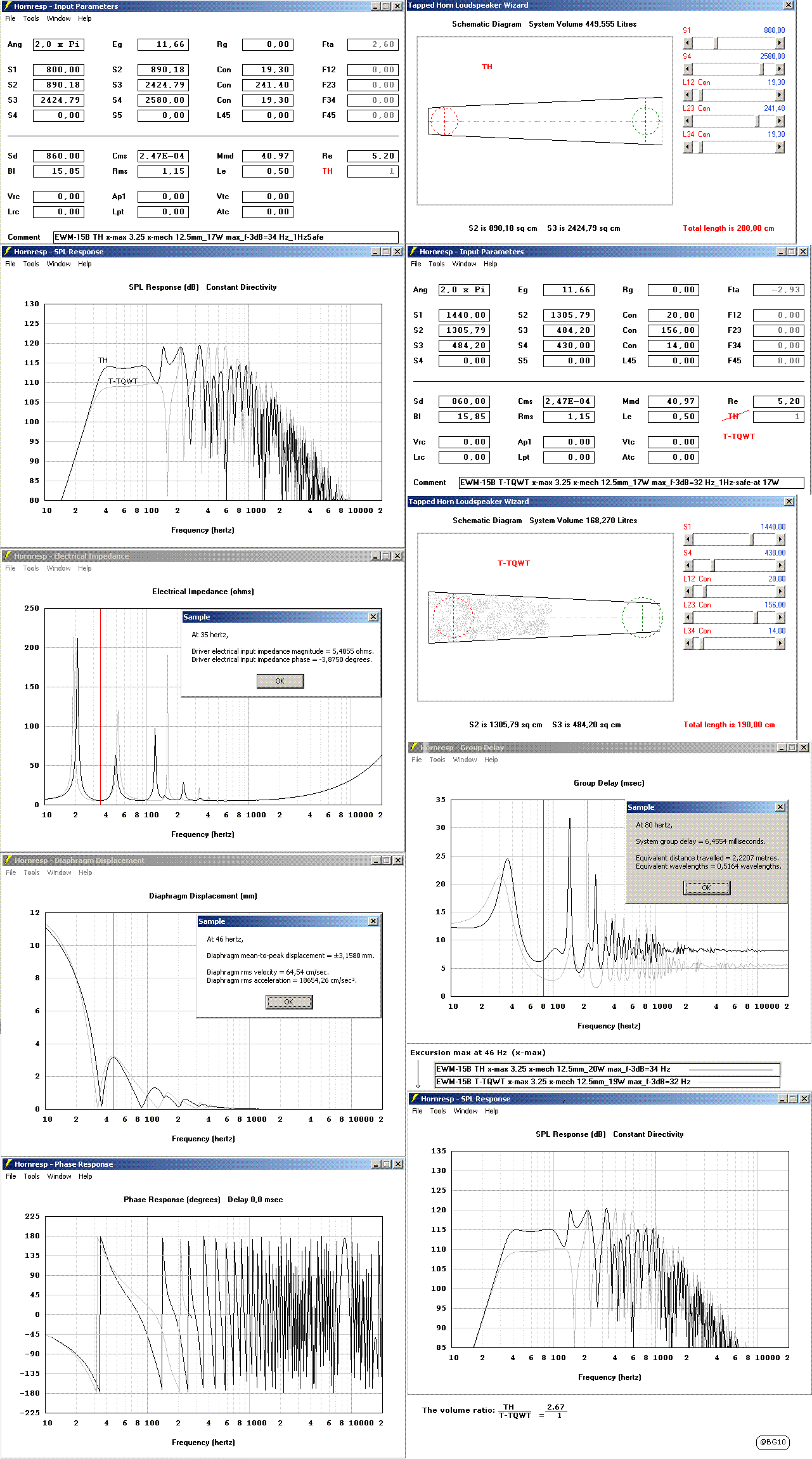812x1459 pixels.
Task: Open Tools menu in bottom-right SPL Response window
Action: click(438, 1111)
